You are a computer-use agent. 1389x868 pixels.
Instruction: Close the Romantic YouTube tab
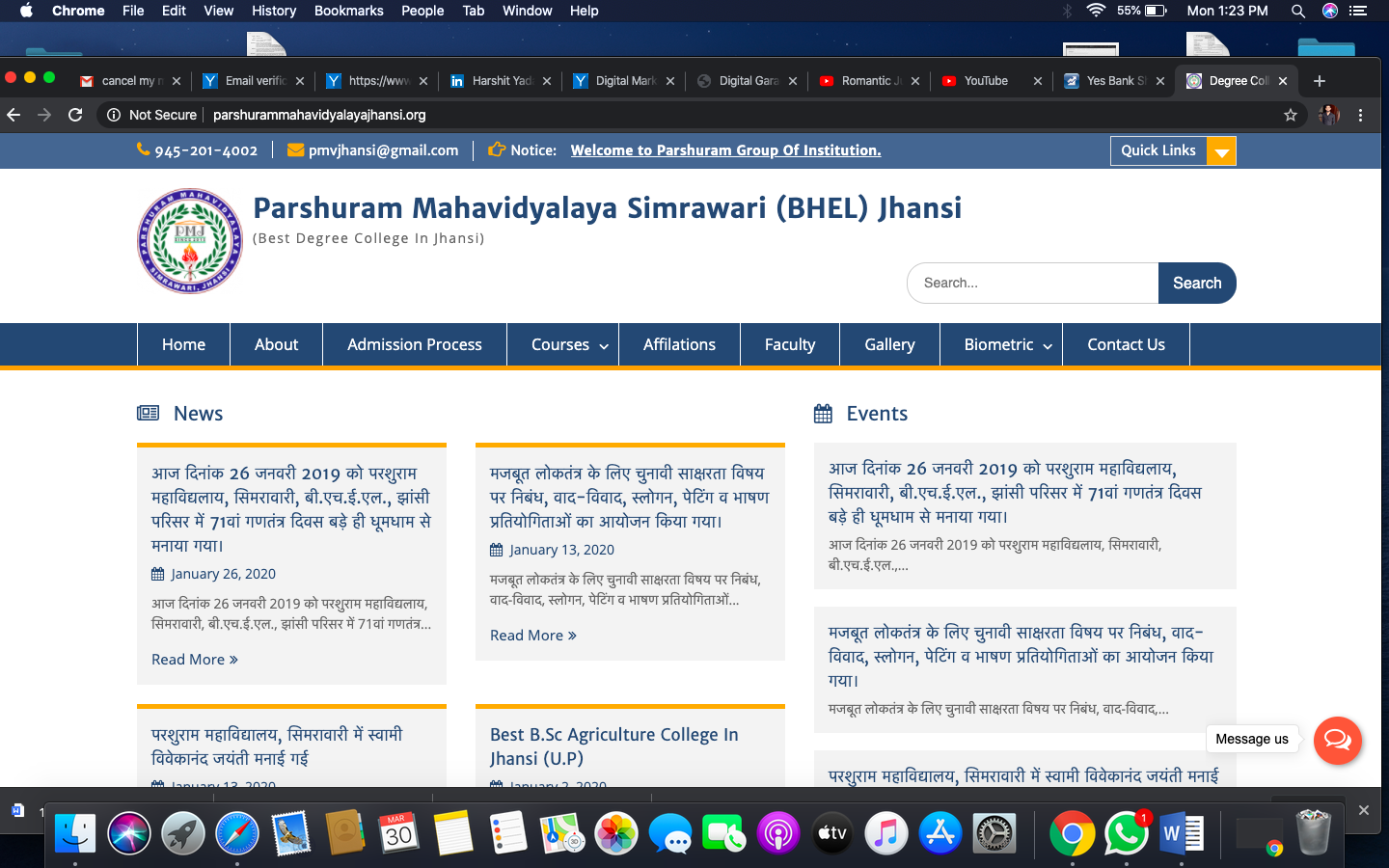[x=915, y=81]
